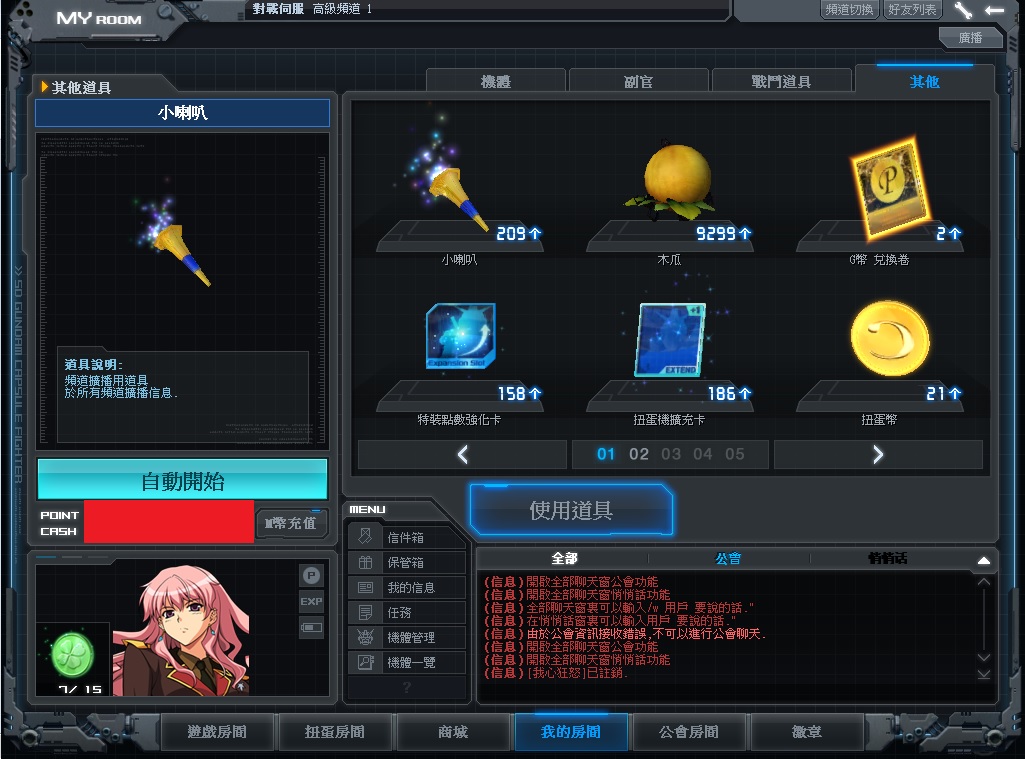Go to 遊戲房間 bottom tab

pos(217,732)
